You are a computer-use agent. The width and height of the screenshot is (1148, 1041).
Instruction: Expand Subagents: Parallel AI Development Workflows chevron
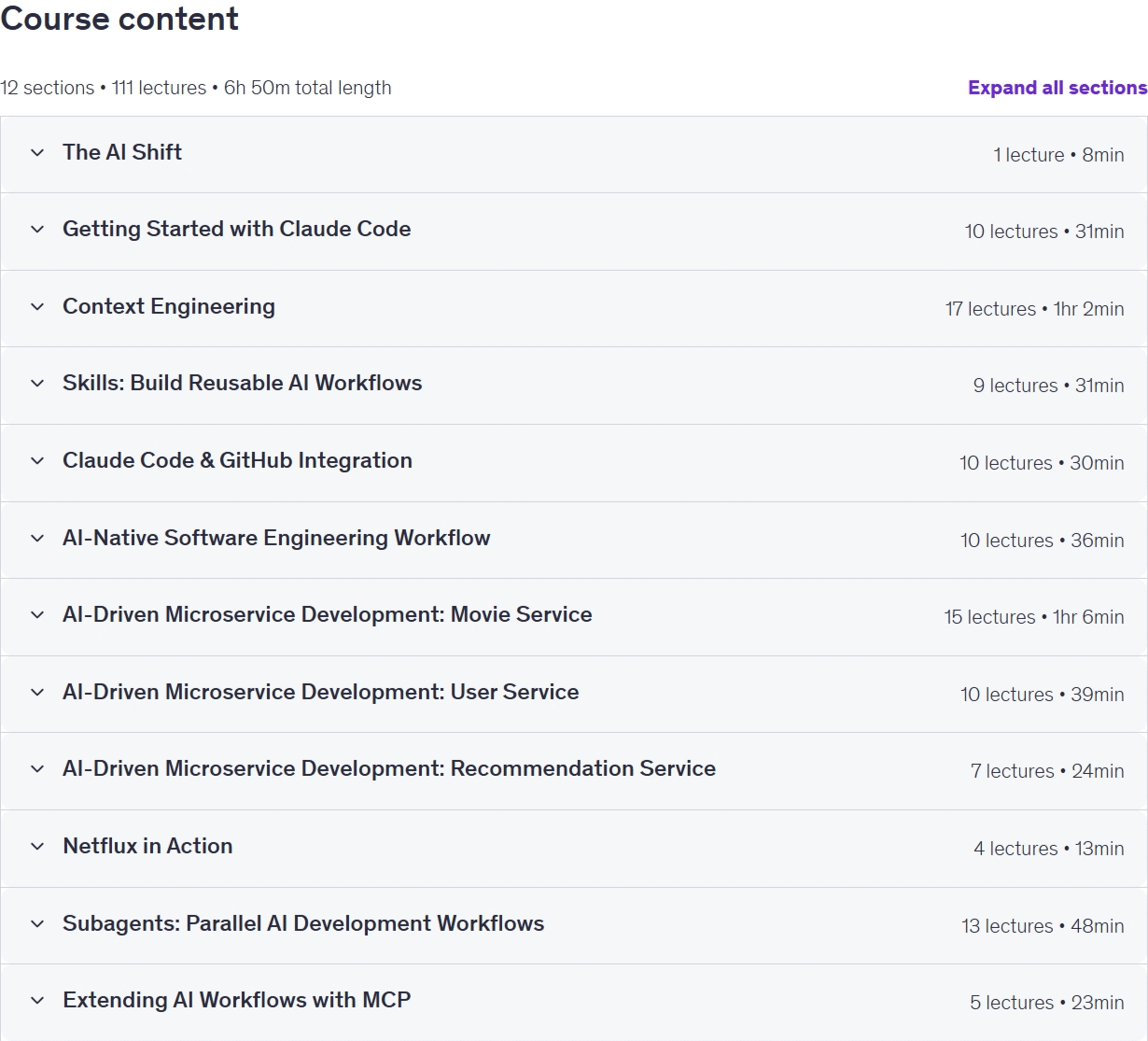(x=37, y=924)
